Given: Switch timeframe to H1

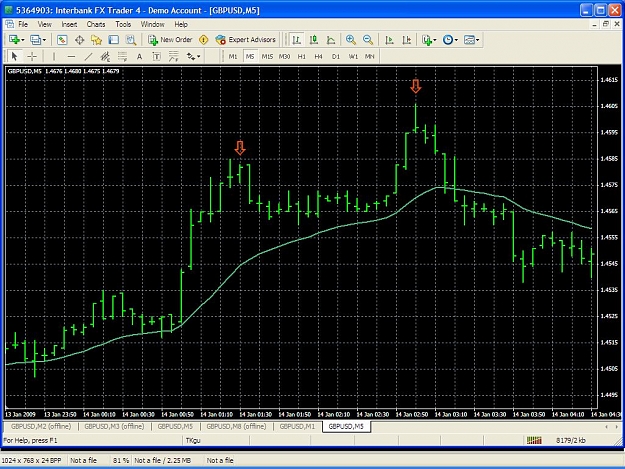Looking at the screenshot, I should [302, 57].
